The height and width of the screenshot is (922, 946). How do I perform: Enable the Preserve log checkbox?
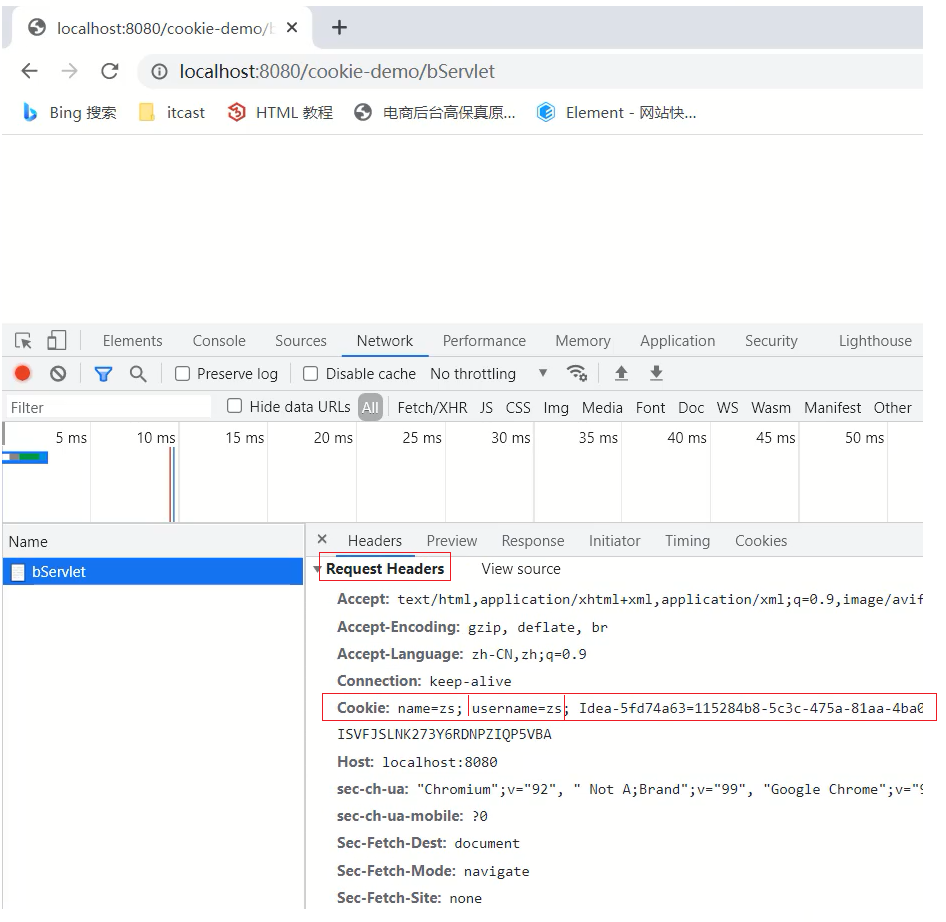click(183, 374)
